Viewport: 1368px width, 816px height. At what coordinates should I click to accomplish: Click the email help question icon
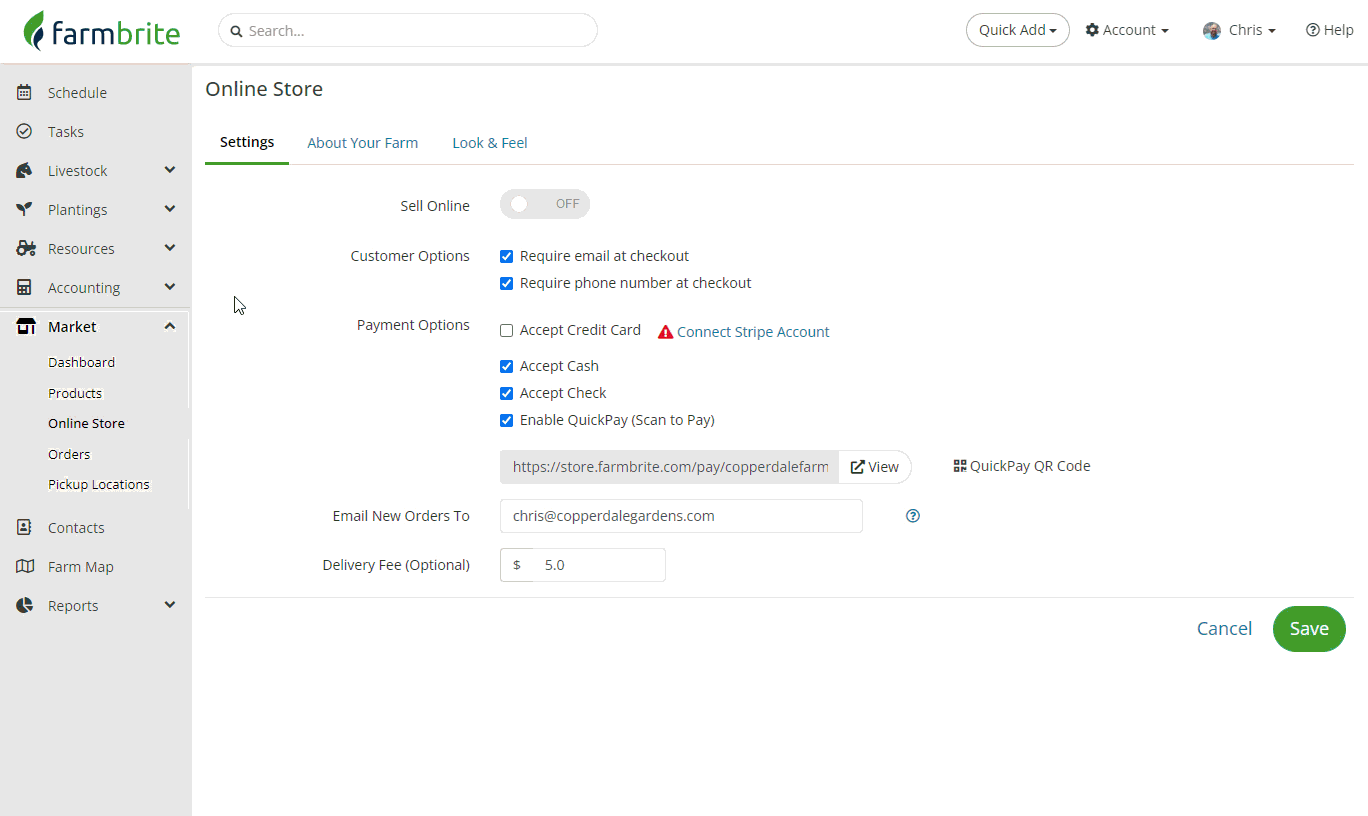913,516
